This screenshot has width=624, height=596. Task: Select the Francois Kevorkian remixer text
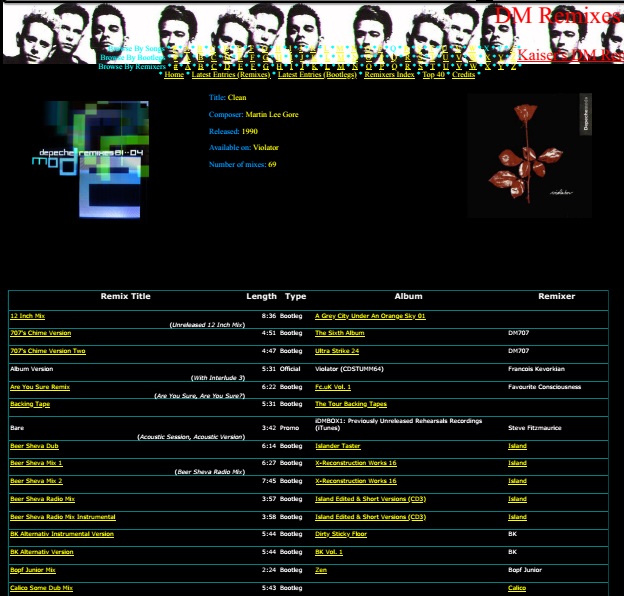click(536, 369)
